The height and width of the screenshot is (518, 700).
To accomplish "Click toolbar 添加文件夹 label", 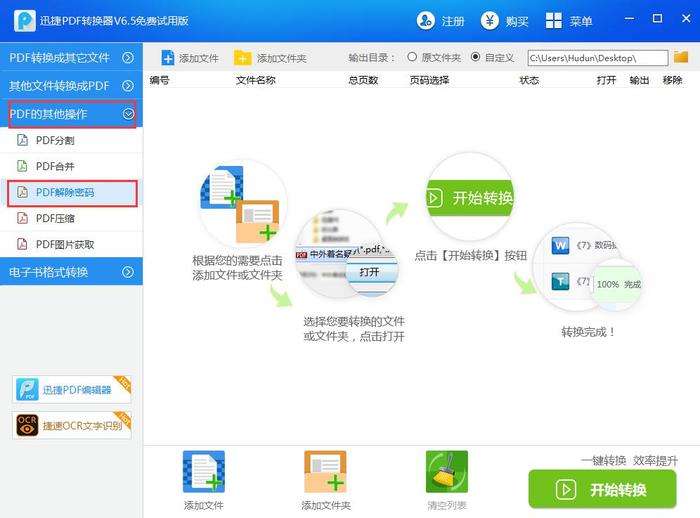I will [282, 58].
